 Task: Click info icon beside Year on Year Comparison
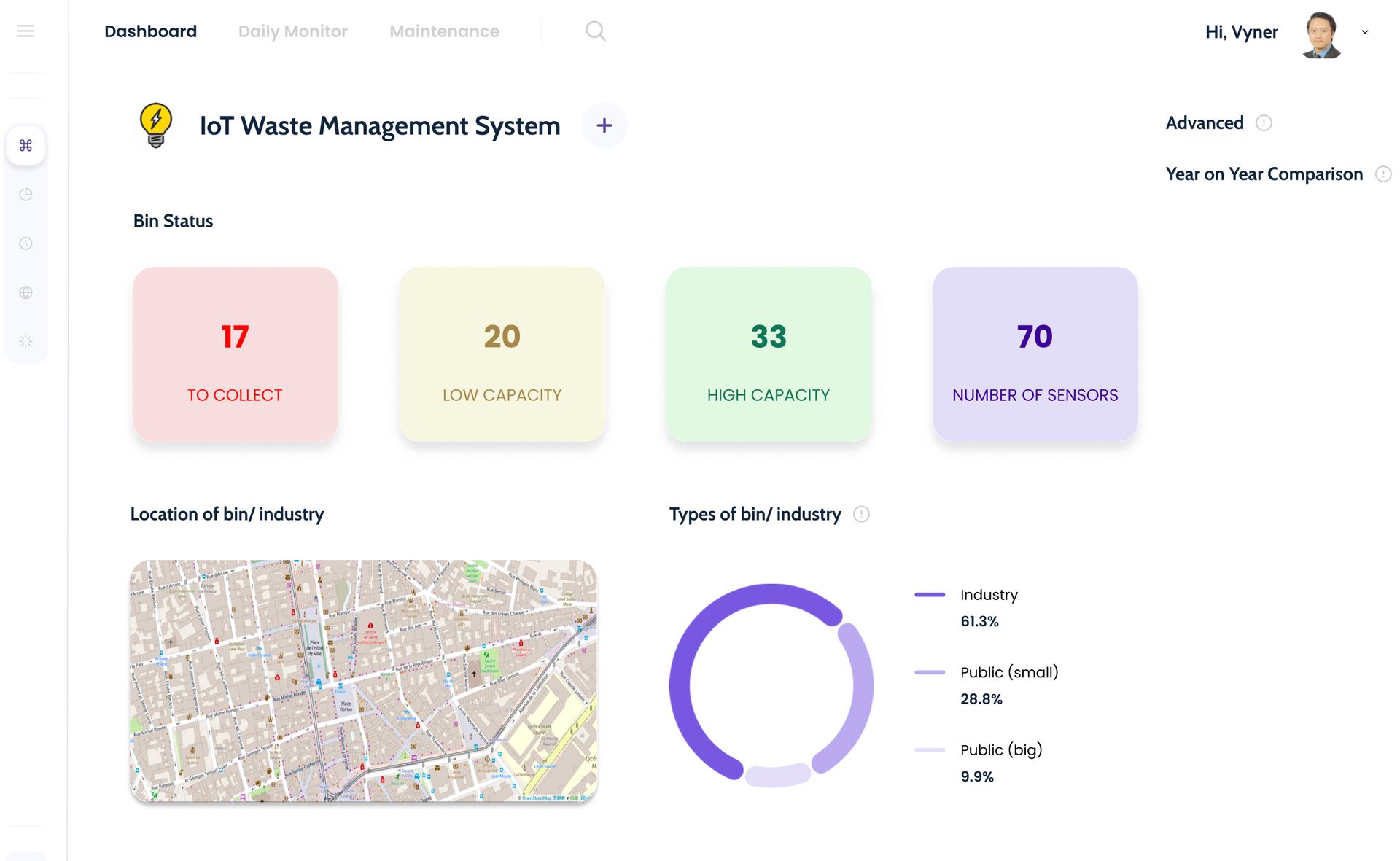click(1382, 174)
